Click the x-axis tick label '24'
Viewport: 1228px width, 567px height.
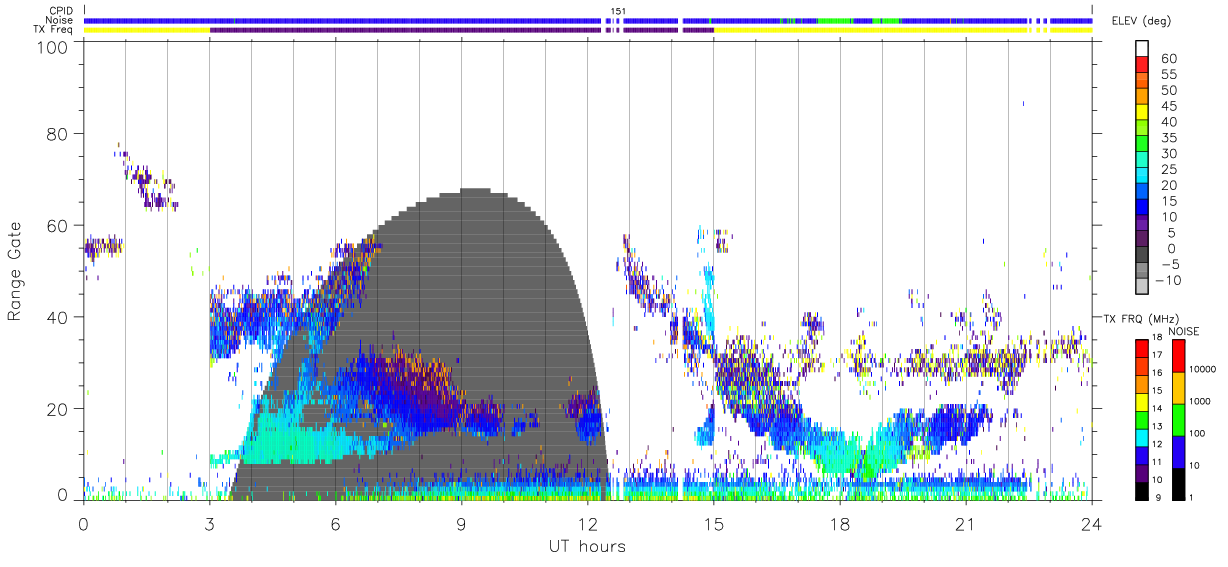[x=1091, y=524]
